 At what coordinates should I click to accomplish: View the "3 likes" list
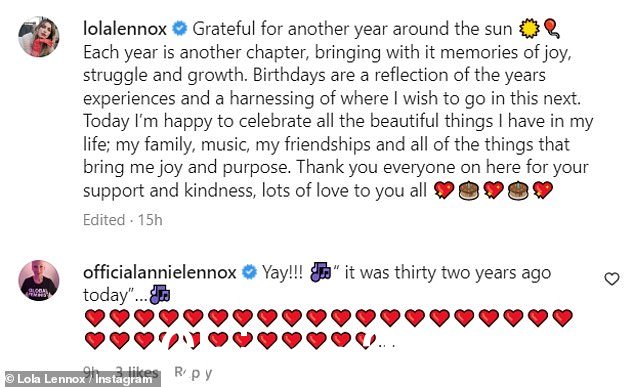137,372
